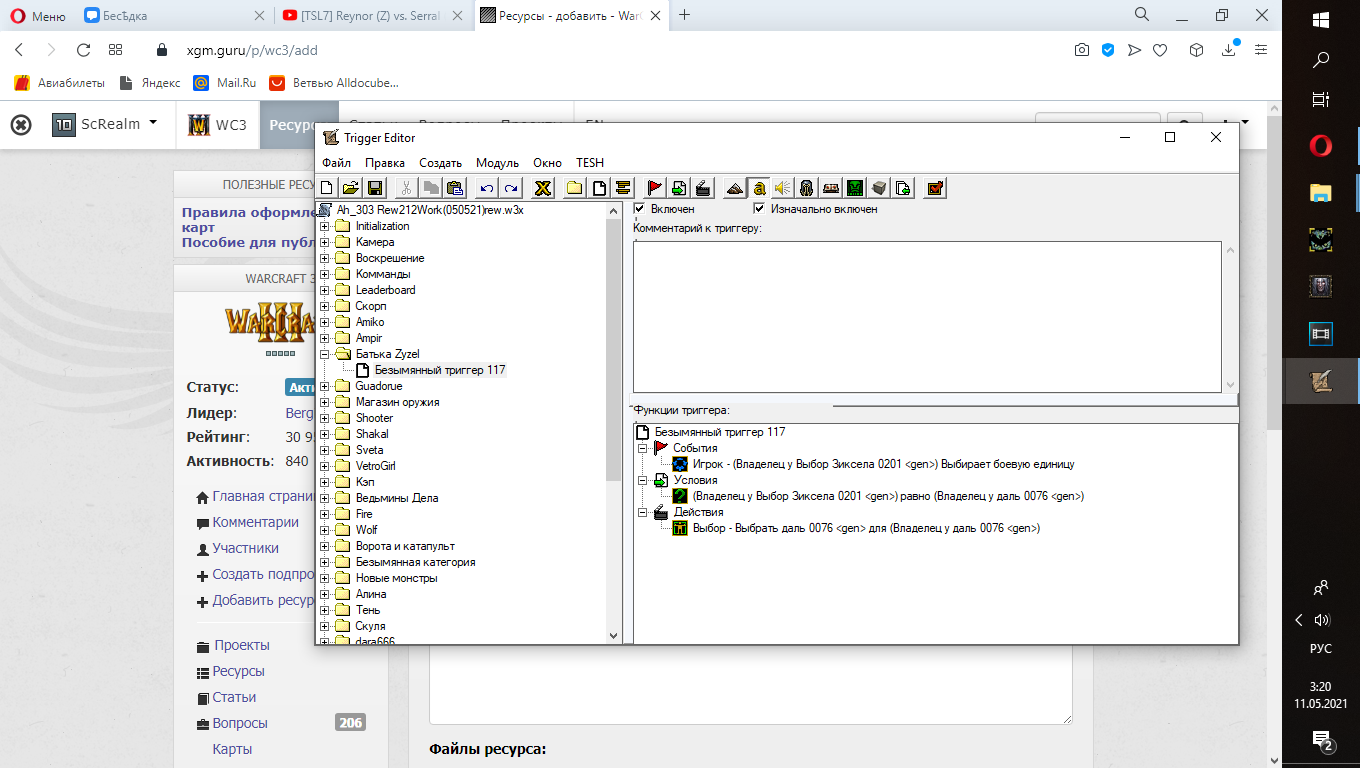Viewport: 1360px width, 768px height.
Task: Select Безымянный триггер 117 in tree
Action: [439, 370]
